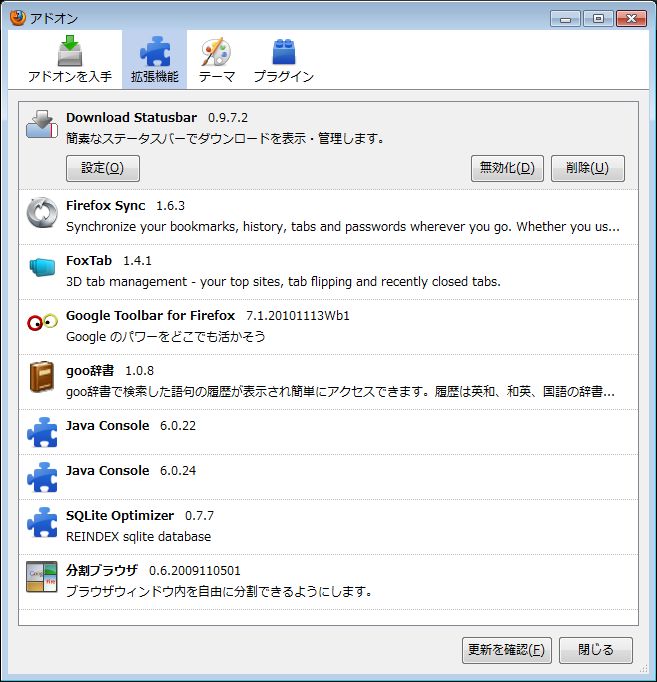
Task: Click the Firefox logo in title bar
Action: click(x=17, y=18)
